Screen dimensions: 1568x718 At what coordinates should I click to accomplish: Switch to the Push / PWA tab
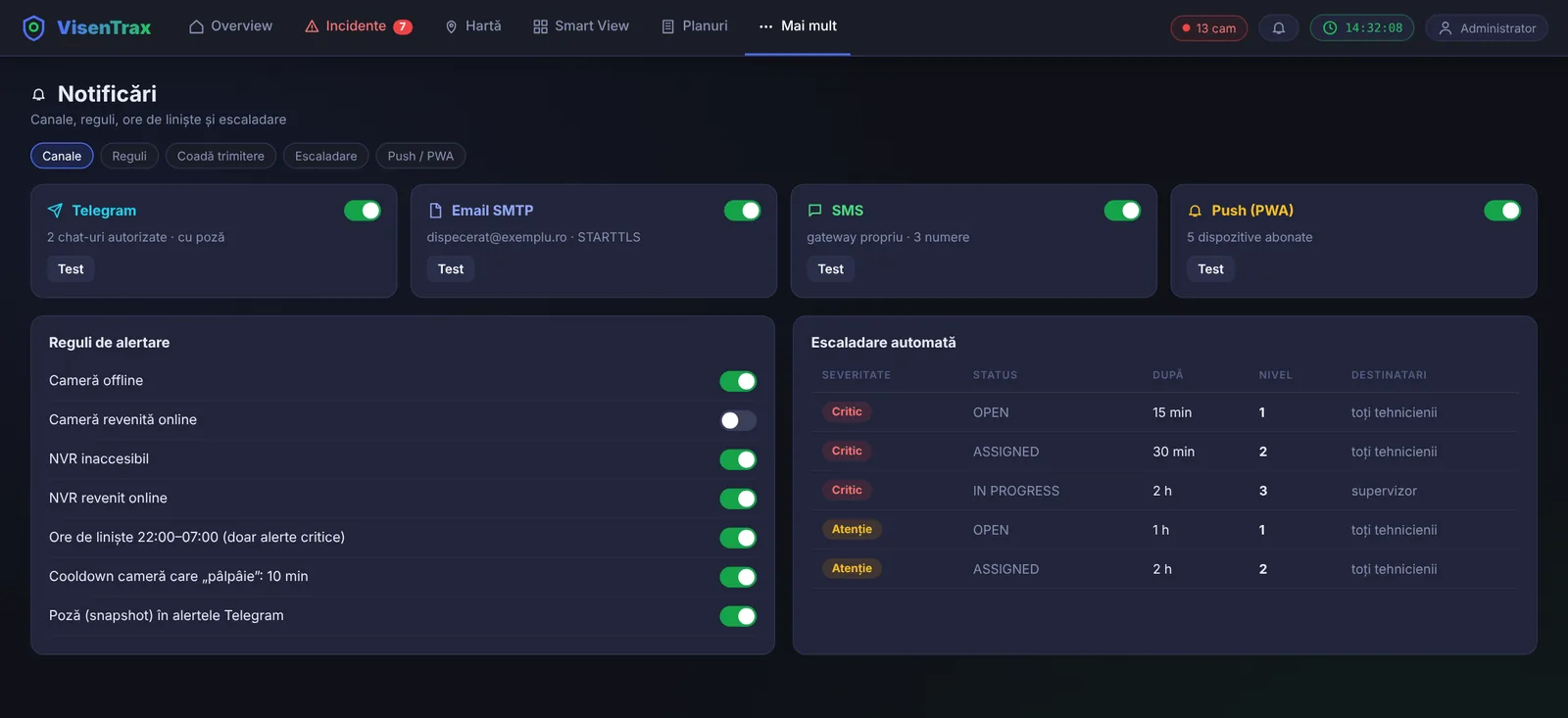(x=420, y=156)
